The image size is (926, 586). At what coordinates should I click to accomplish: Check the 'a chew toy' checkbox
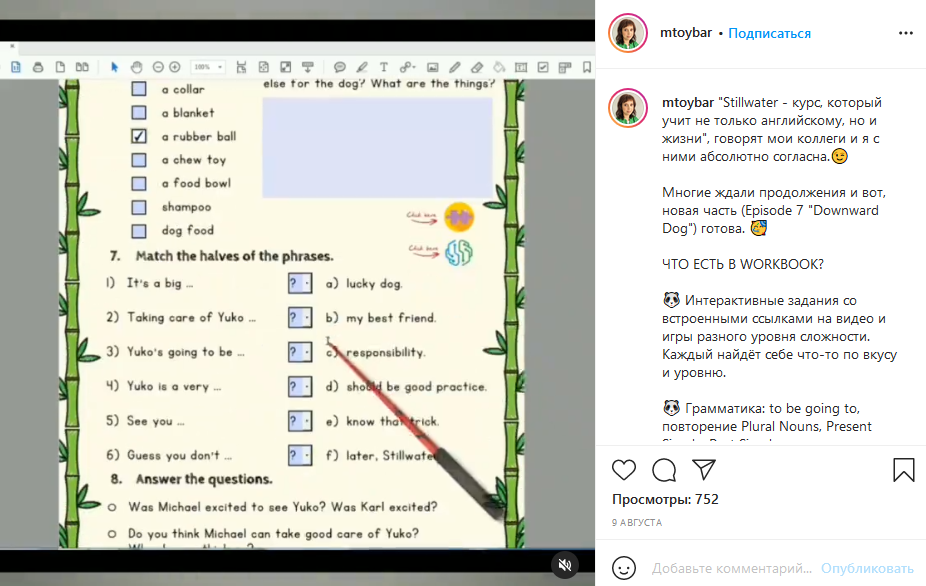tap(140, 160)
